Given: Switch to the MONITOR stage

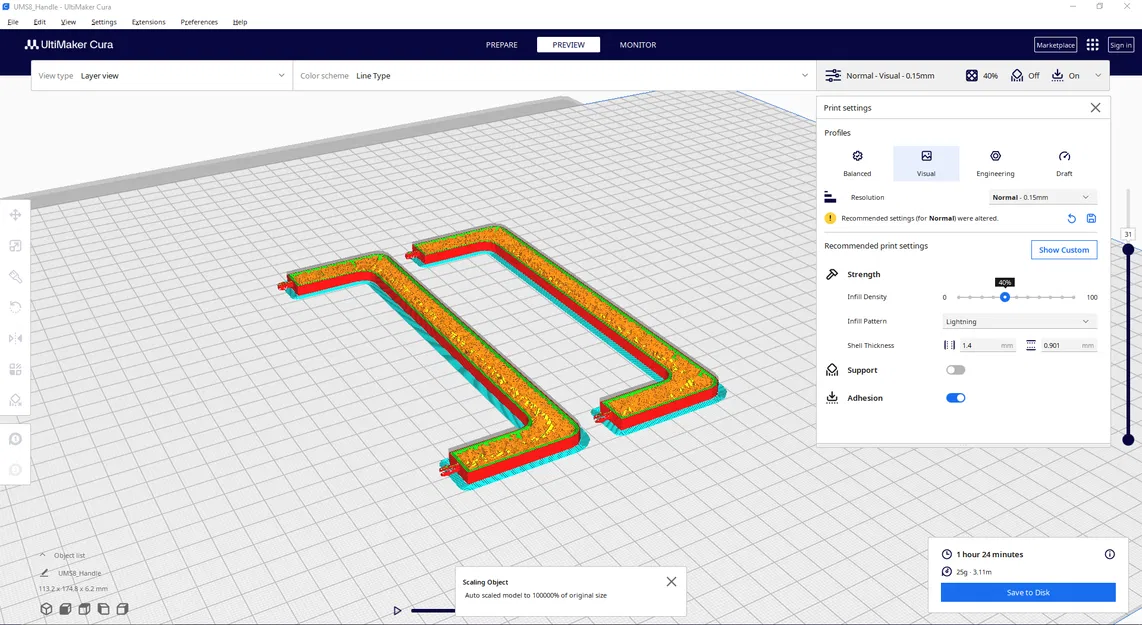Looking at the screenshot, I should [x=638, y=44].
